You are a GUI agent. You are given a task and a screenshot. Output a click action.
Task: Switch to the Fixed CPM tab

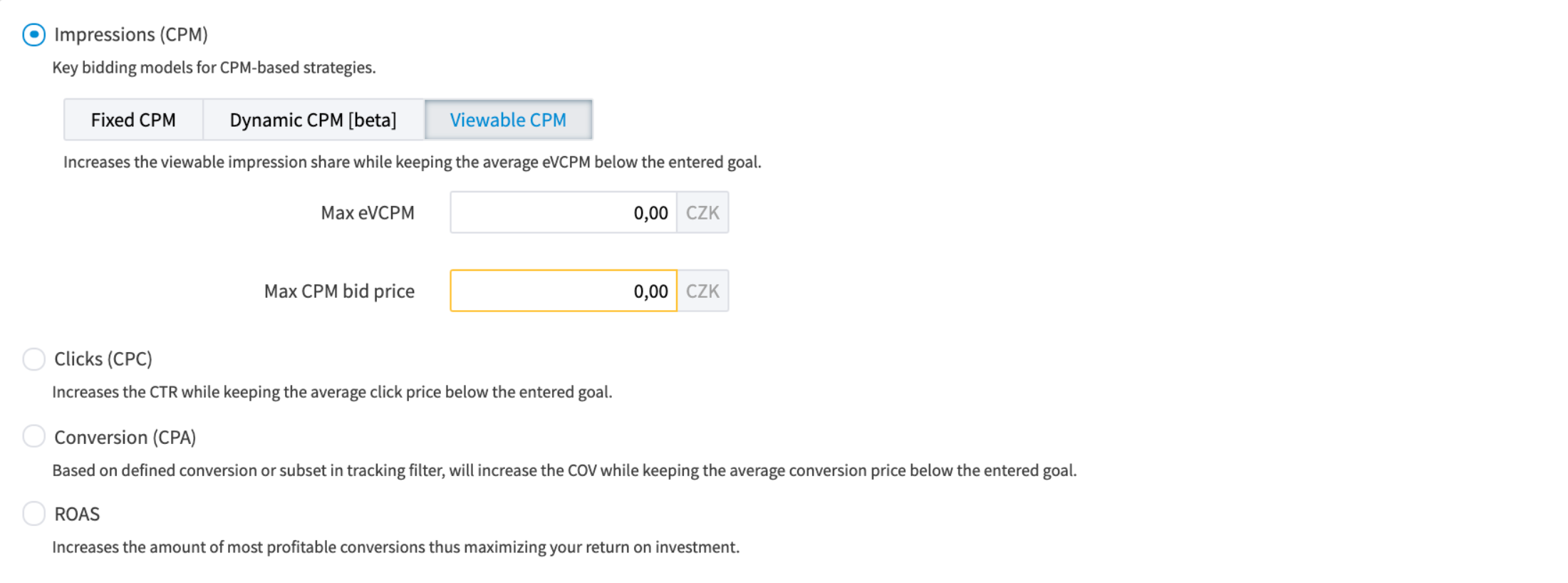tap(133, 120)
